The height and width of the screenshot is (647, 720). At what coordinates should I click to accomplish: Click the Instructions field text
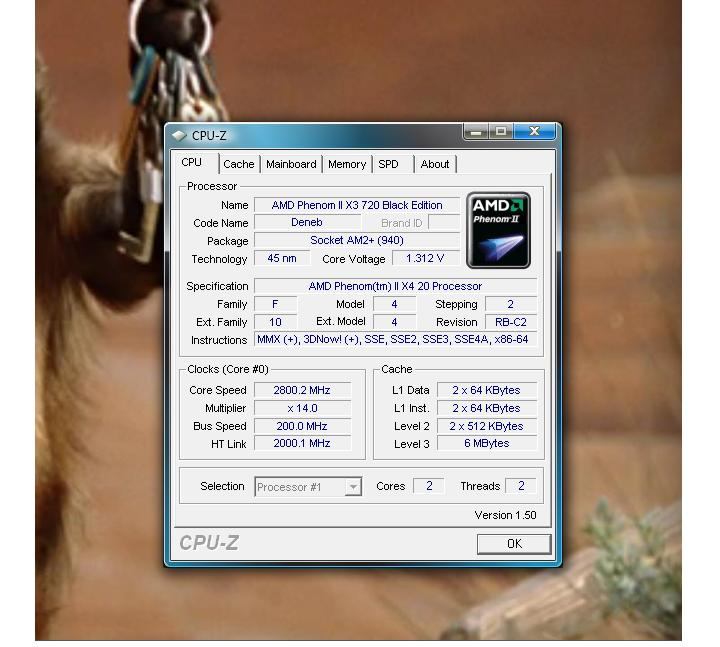(395, 339)
